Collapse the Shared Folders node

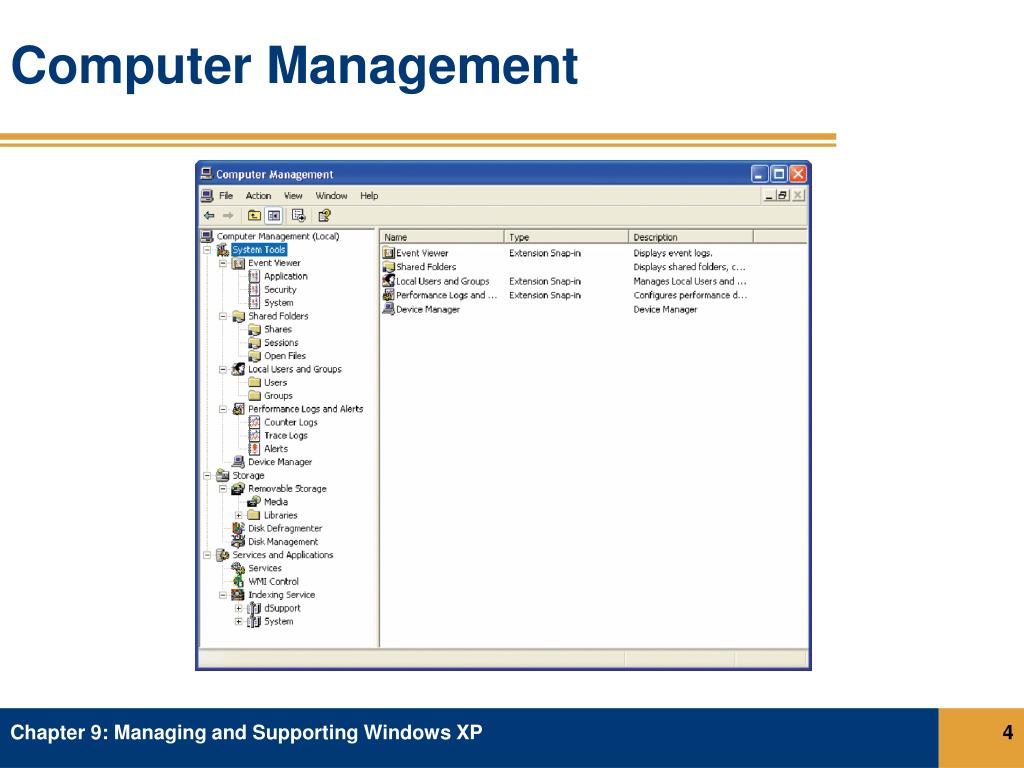point(223,316)
